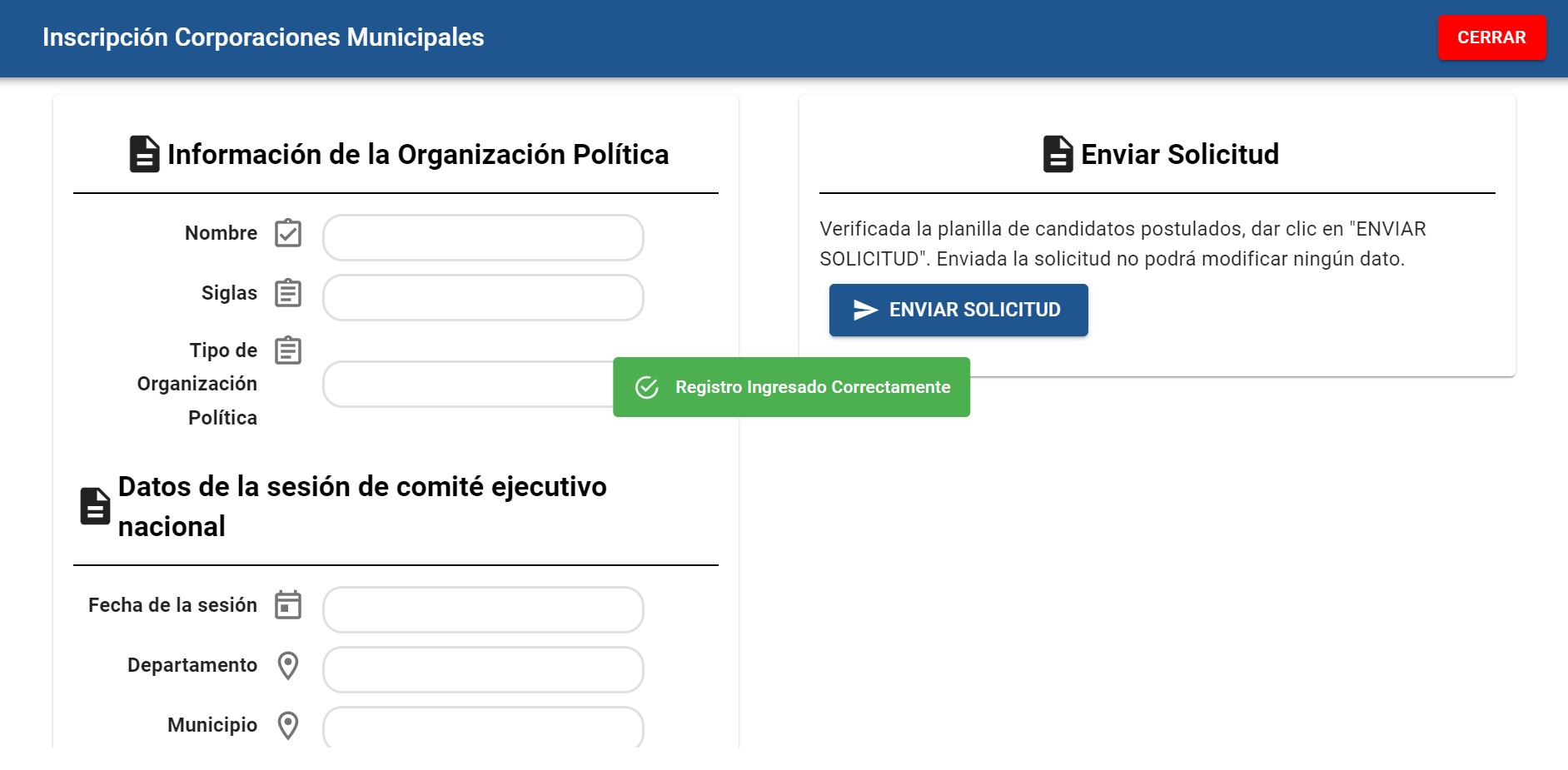Open the Fecha de la sesión date field

pos(483,610)
